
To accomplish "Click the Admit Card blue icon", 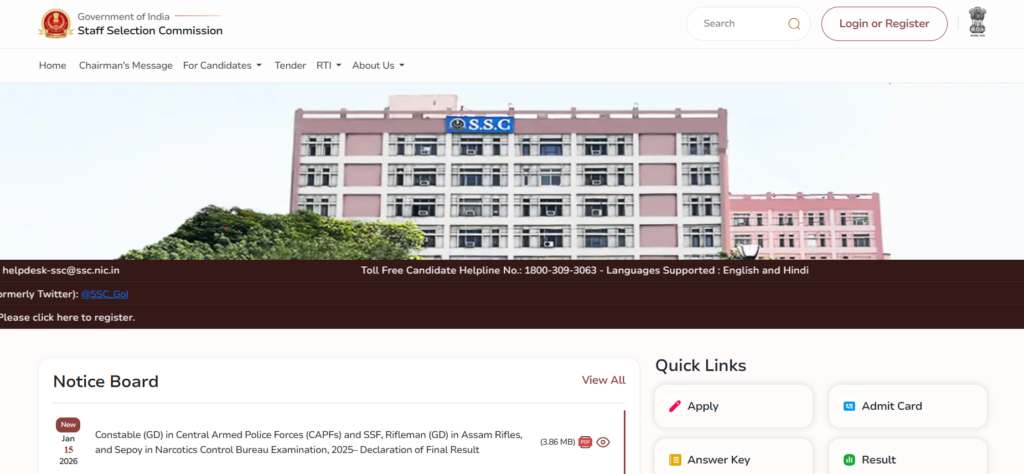I will 849,406.
